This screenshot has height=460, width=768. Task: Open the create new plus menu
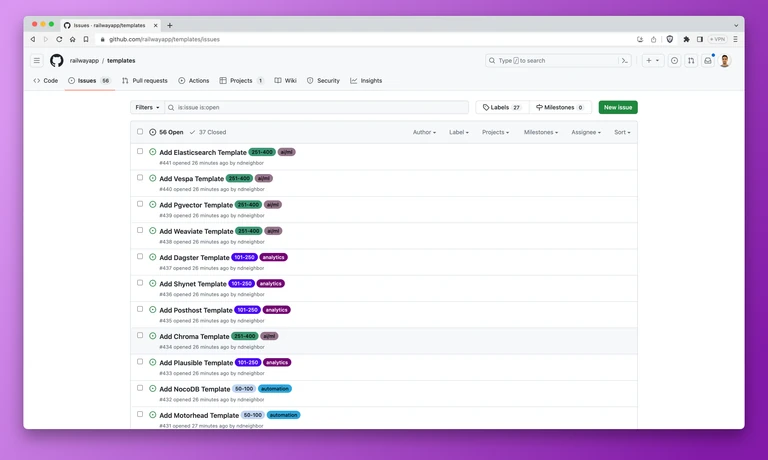coord(652,61)
